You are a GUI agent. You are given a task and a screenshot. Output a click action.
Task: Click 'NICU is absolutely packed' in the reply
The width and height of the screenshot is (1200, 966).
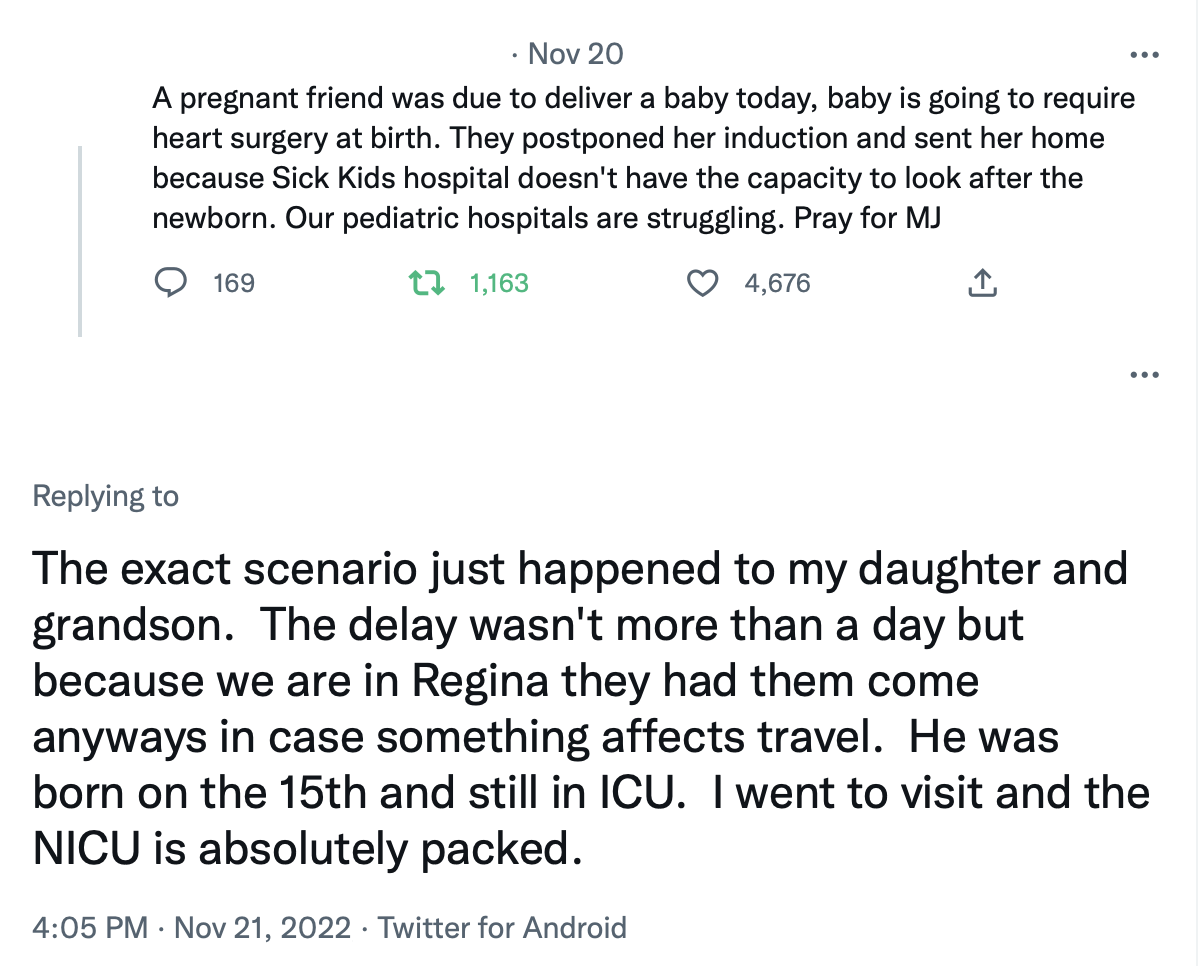pyautogui.click(x=307, y=849)
